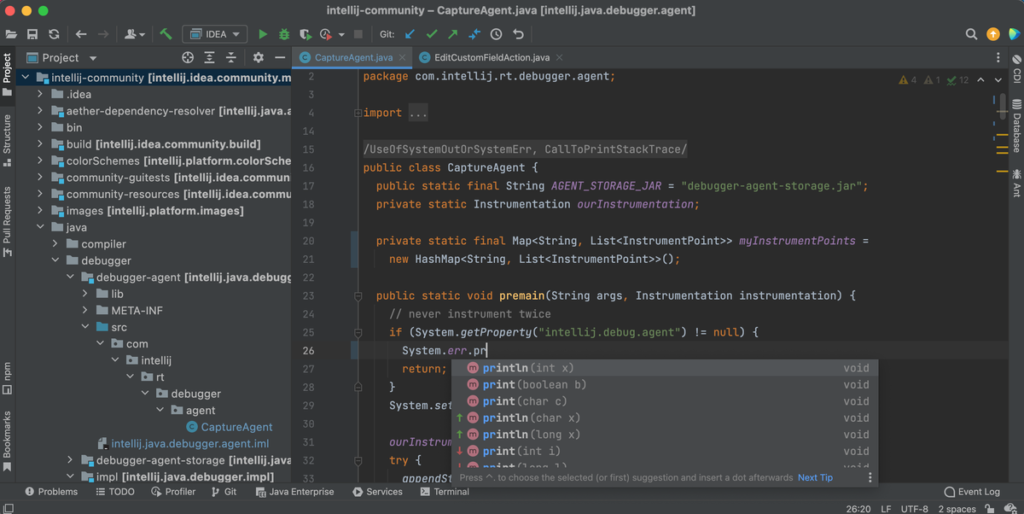Open the Terminal tool tab
The width and height of the screenshot is (1024, 514).
click(445, 492)
